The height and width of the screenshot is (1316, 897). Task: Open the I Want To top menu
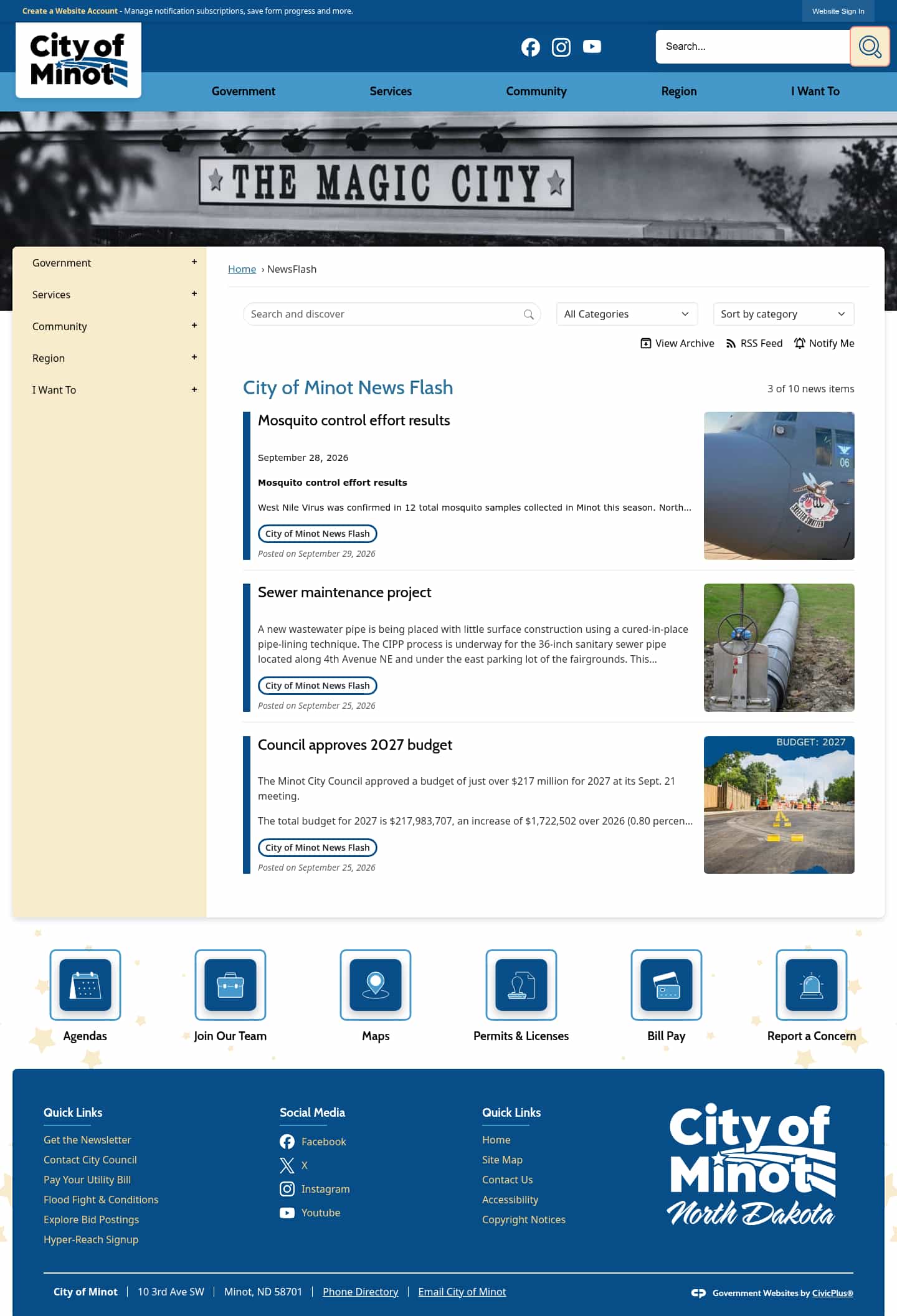click(815, 92)
